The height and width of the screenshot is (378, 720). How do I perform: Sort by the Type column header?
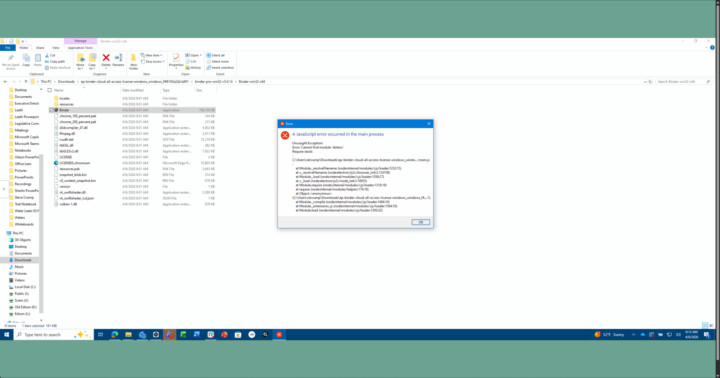tap(166, 90)
